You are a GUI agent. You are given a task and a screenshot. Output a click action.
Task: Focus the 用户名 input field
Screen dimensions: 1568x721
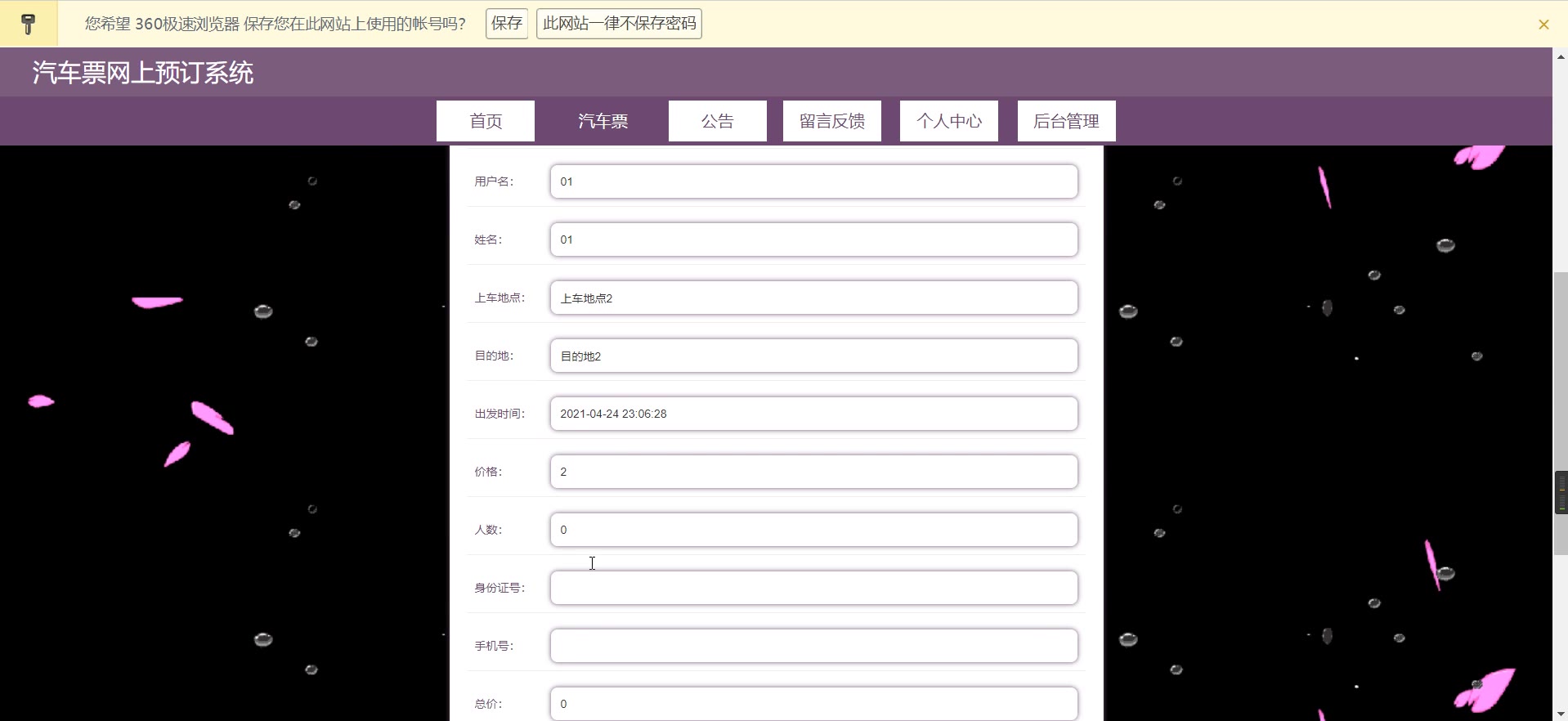(814, 181)
